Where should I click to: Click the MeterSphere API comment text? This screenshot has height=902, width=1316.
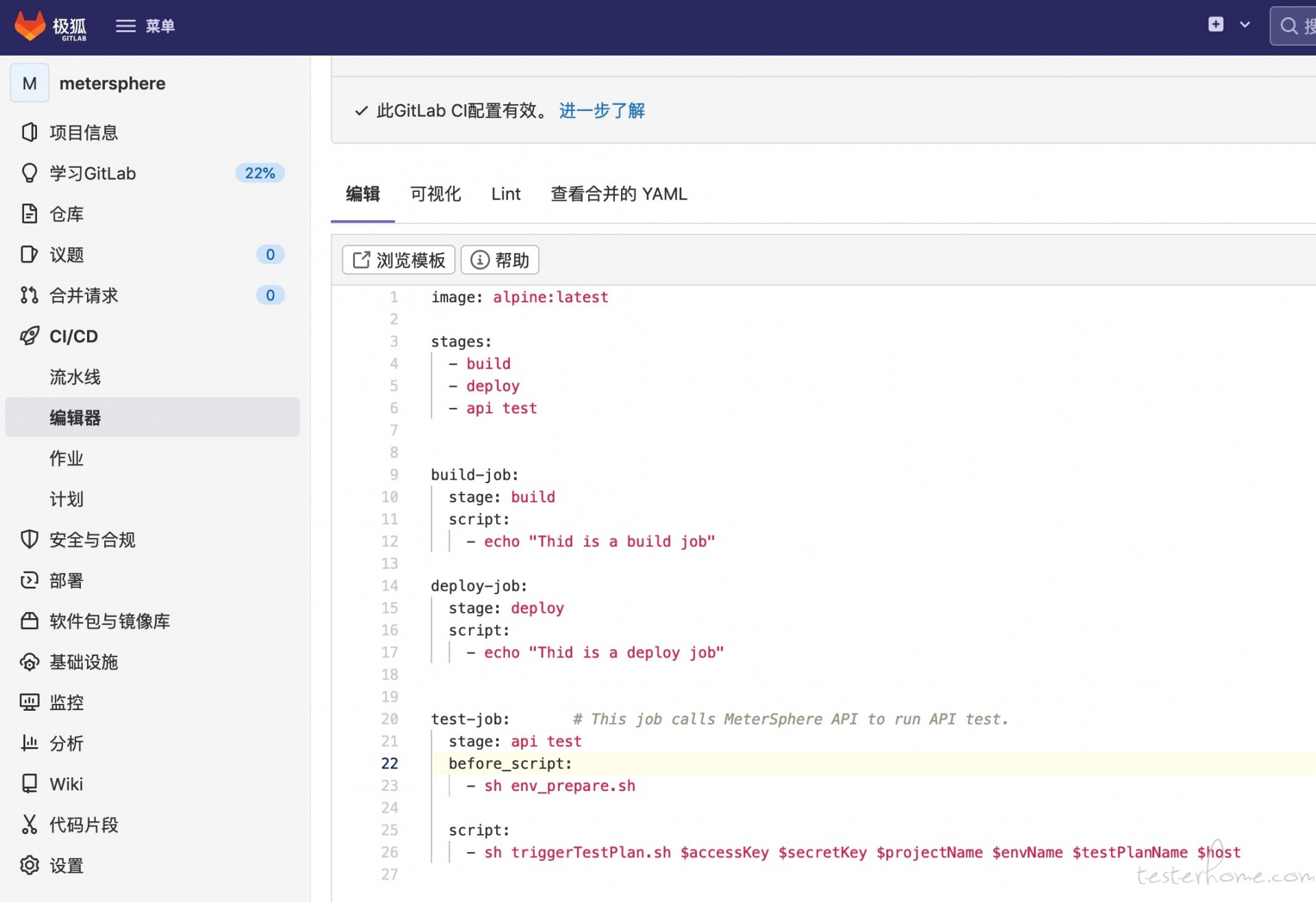tap(790, 720)
